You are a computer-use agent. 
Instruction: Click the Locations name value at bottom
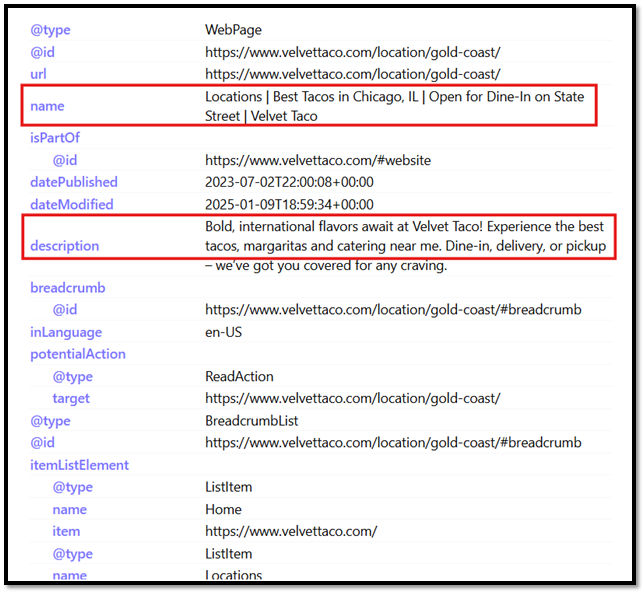tap(233, 575)
